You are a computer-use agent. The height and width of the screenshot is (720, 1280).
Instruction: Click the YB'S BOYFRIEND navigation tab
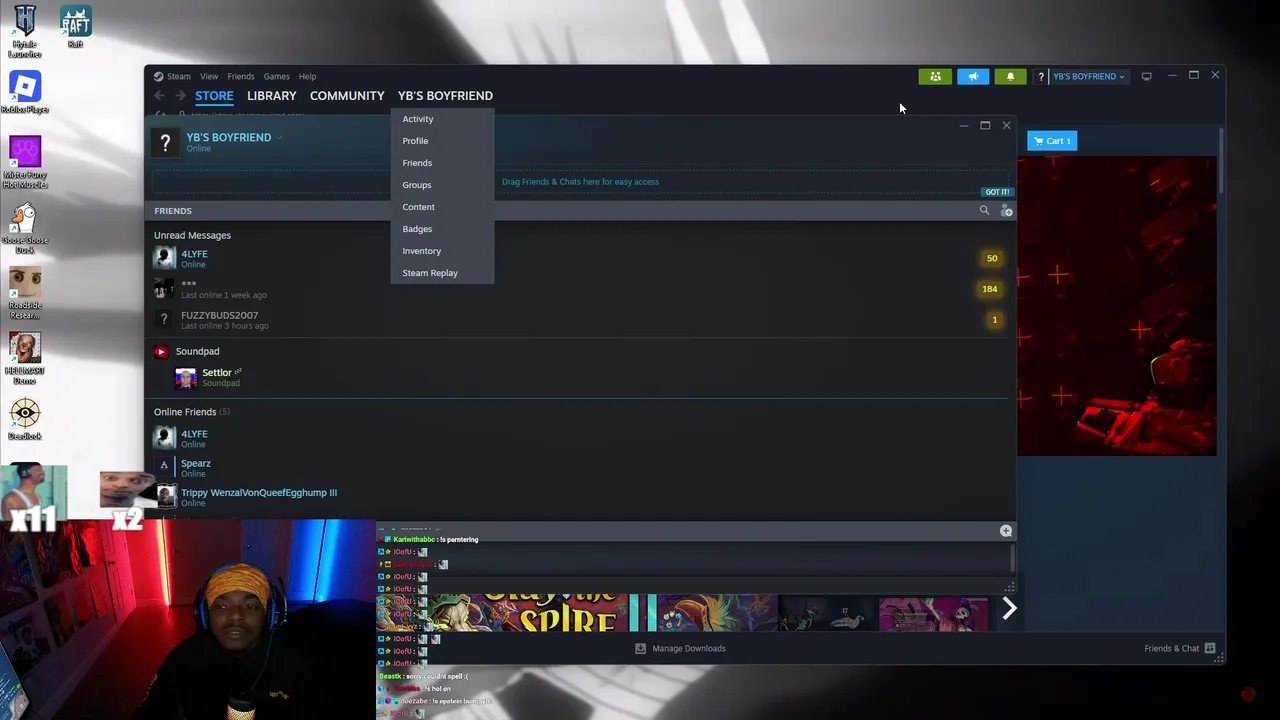point(445,96)
